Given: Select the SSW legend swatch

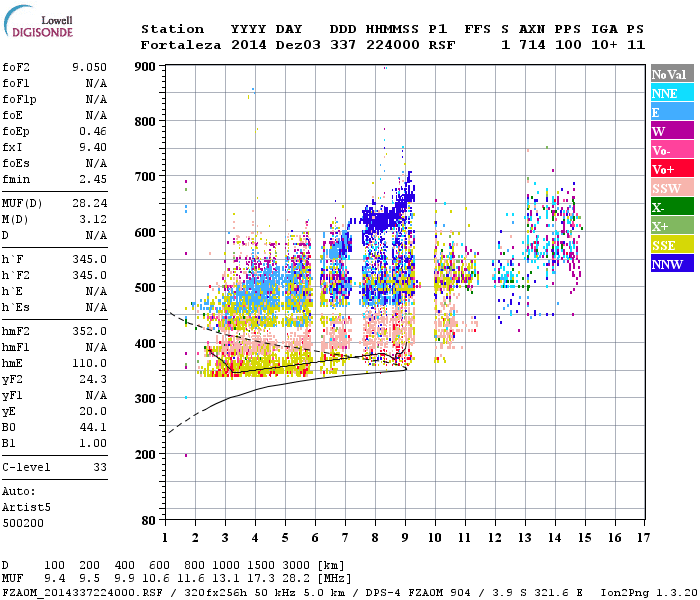Looking at the screenshot, I should (x=672, y=188).
